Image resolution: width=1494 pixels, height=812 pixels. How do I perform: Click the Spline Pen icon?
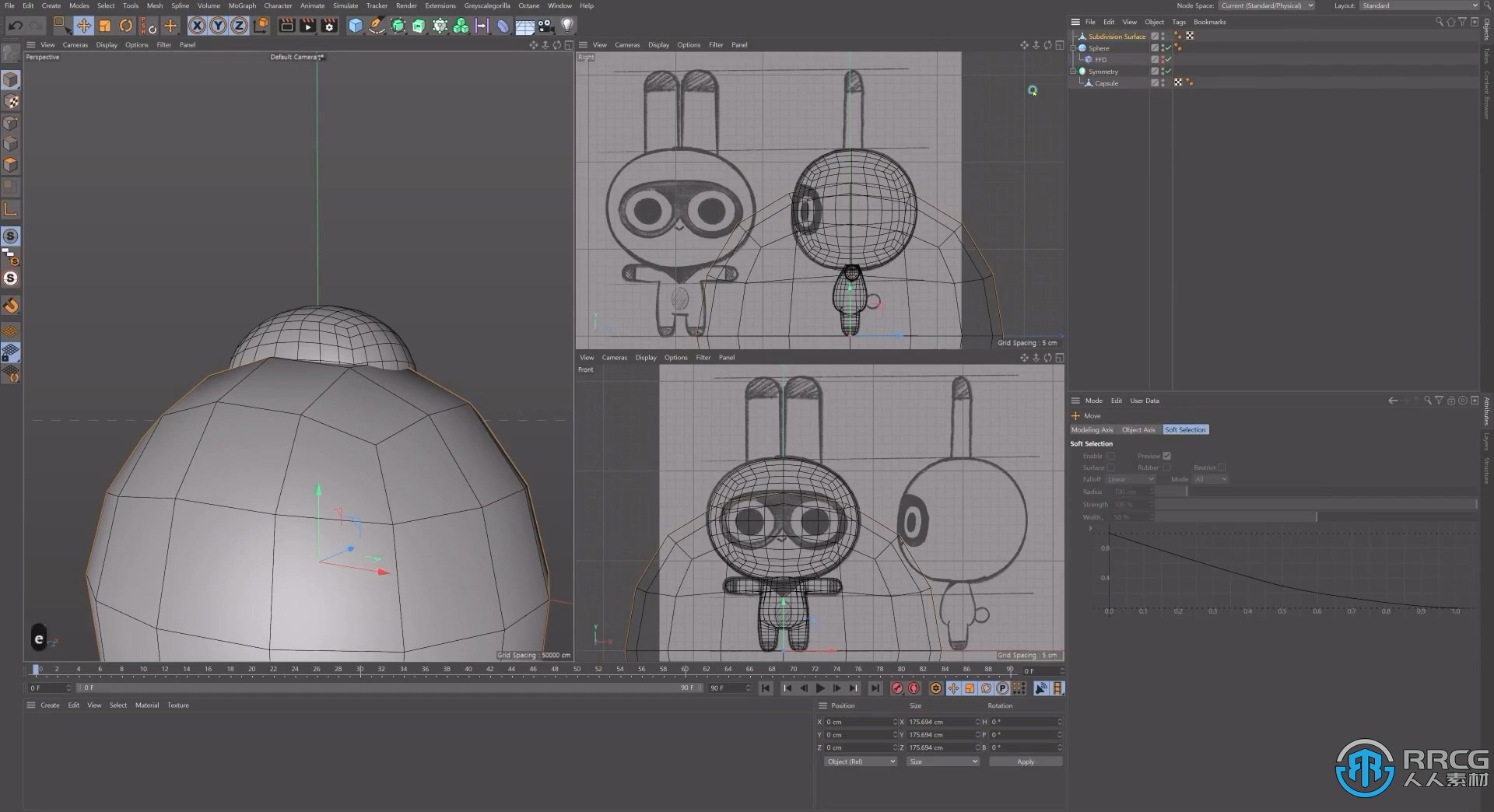pyautogui.click(x=377, y=26)
